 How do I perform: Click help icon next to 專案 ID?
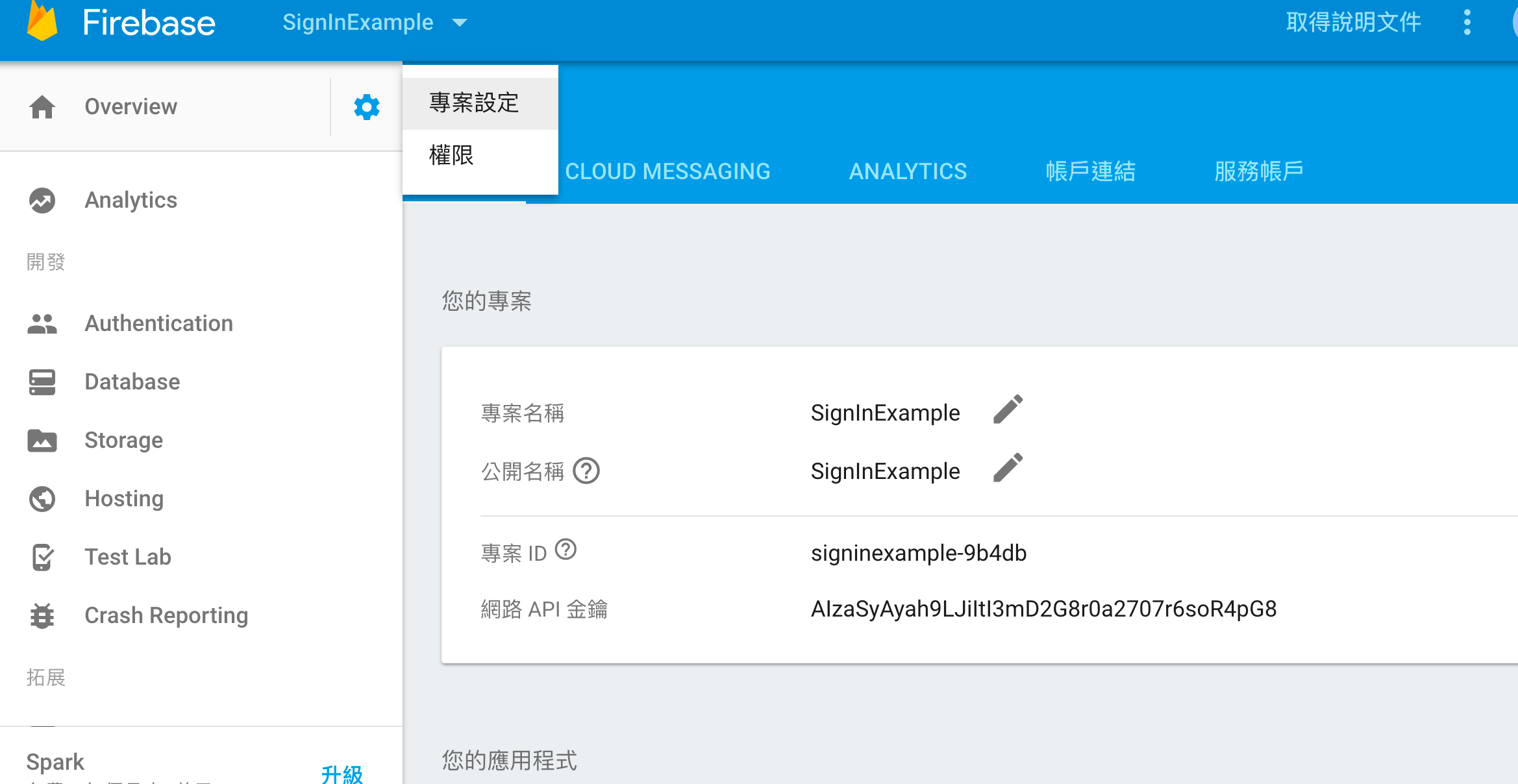(566, 550)
